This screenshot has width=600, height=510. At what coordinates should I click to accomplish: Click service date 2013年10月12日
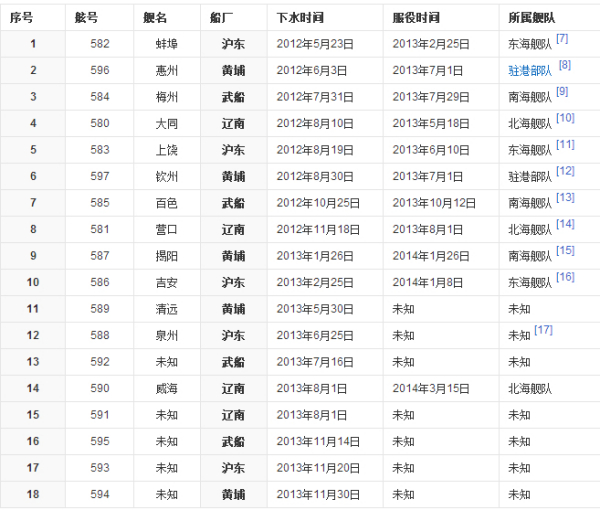tap(434, 203)
